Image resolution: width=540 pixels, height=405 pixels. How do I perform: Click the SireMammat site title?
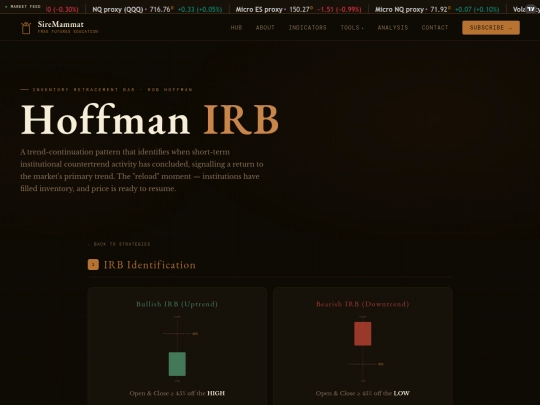click(x=61, y=24)
